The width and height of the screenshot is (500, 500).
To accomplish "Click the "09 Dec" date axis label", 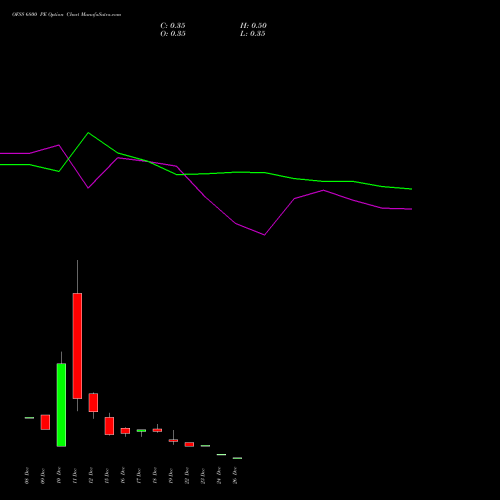I will [43, 476].
